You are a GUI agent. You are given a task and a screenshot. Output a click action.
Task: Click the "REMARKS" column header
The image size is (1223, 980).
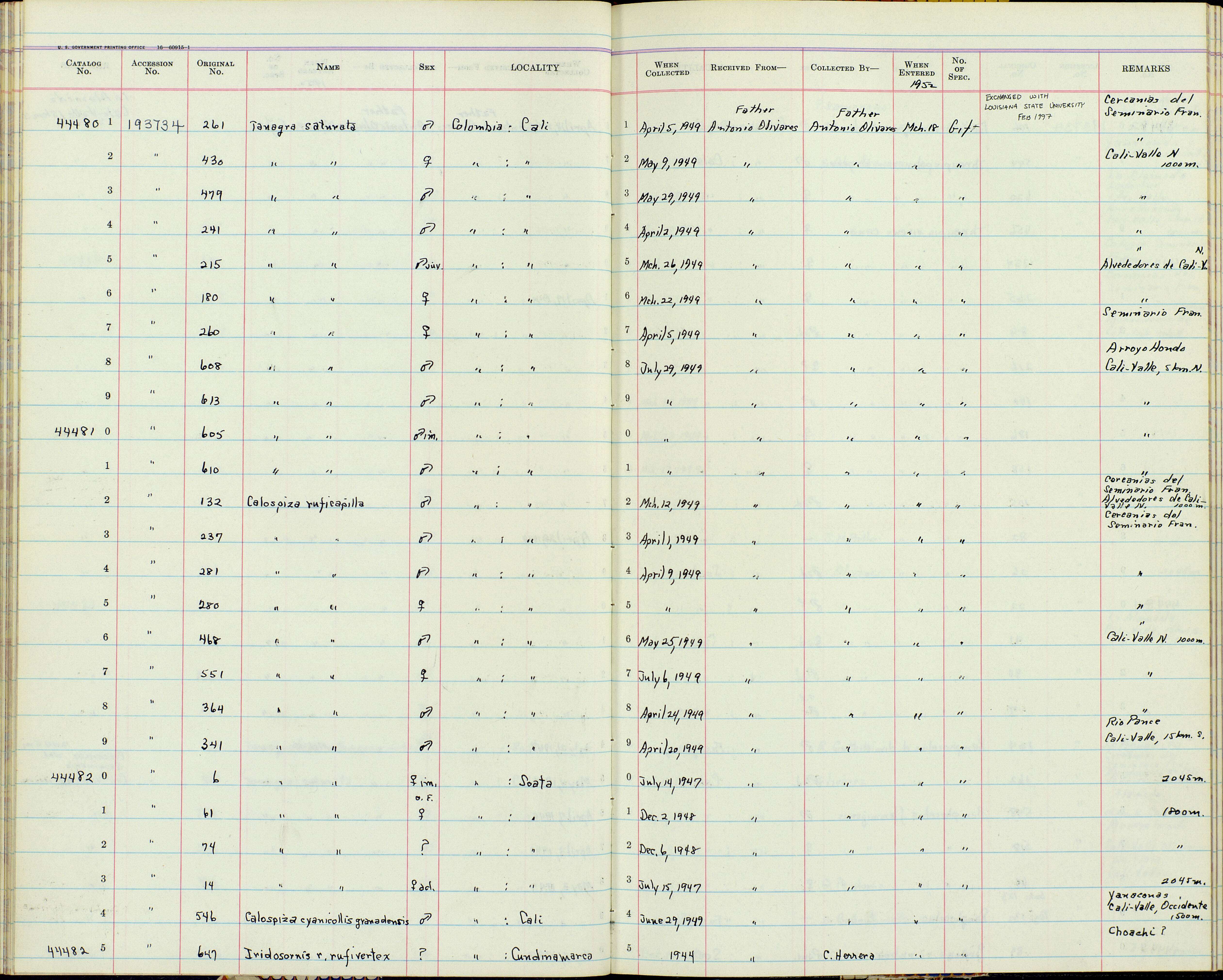click(1145, 68)
